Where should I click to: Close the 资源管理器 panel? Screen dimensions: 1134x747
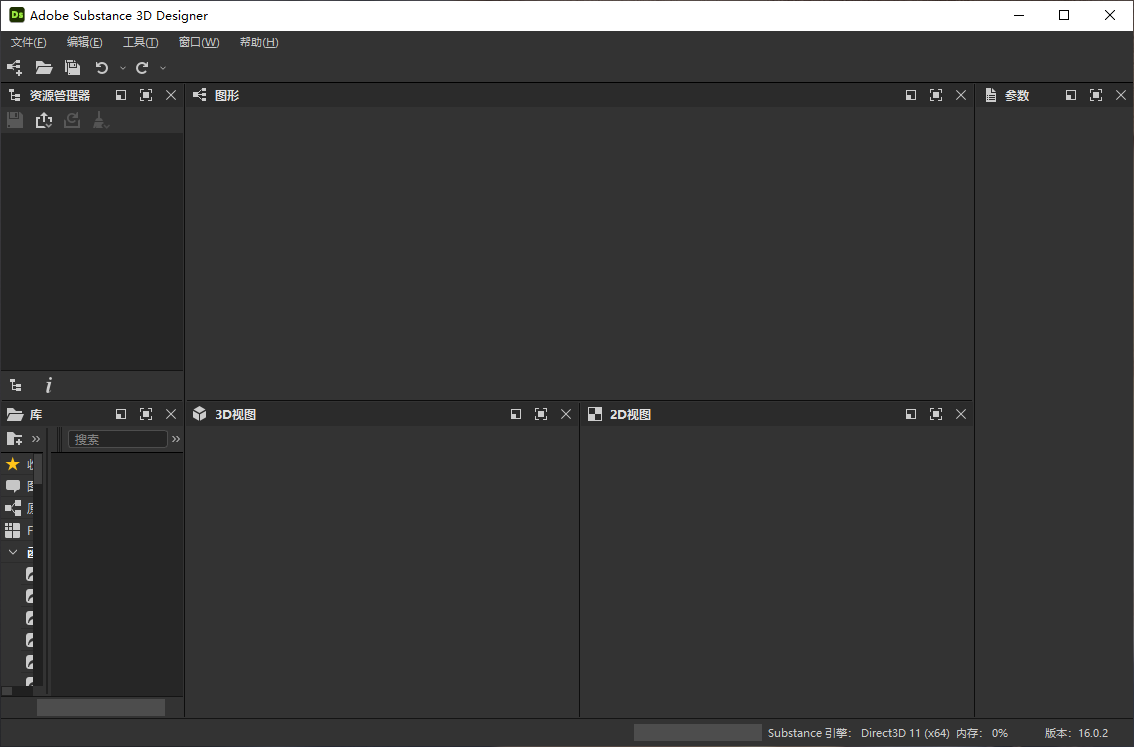[171, 95]
